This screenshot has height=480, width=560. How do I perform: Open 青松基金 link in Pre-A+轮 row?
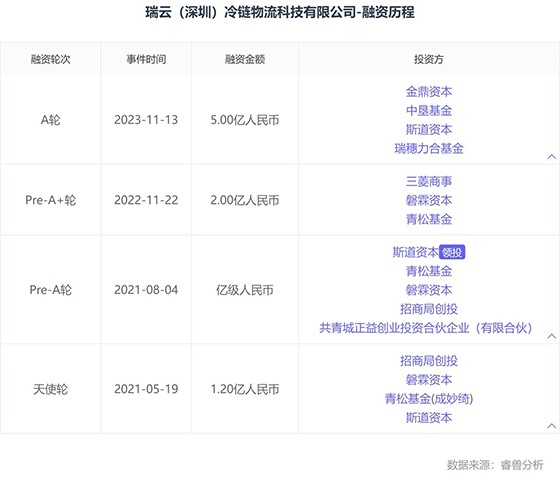click(429, 219)
